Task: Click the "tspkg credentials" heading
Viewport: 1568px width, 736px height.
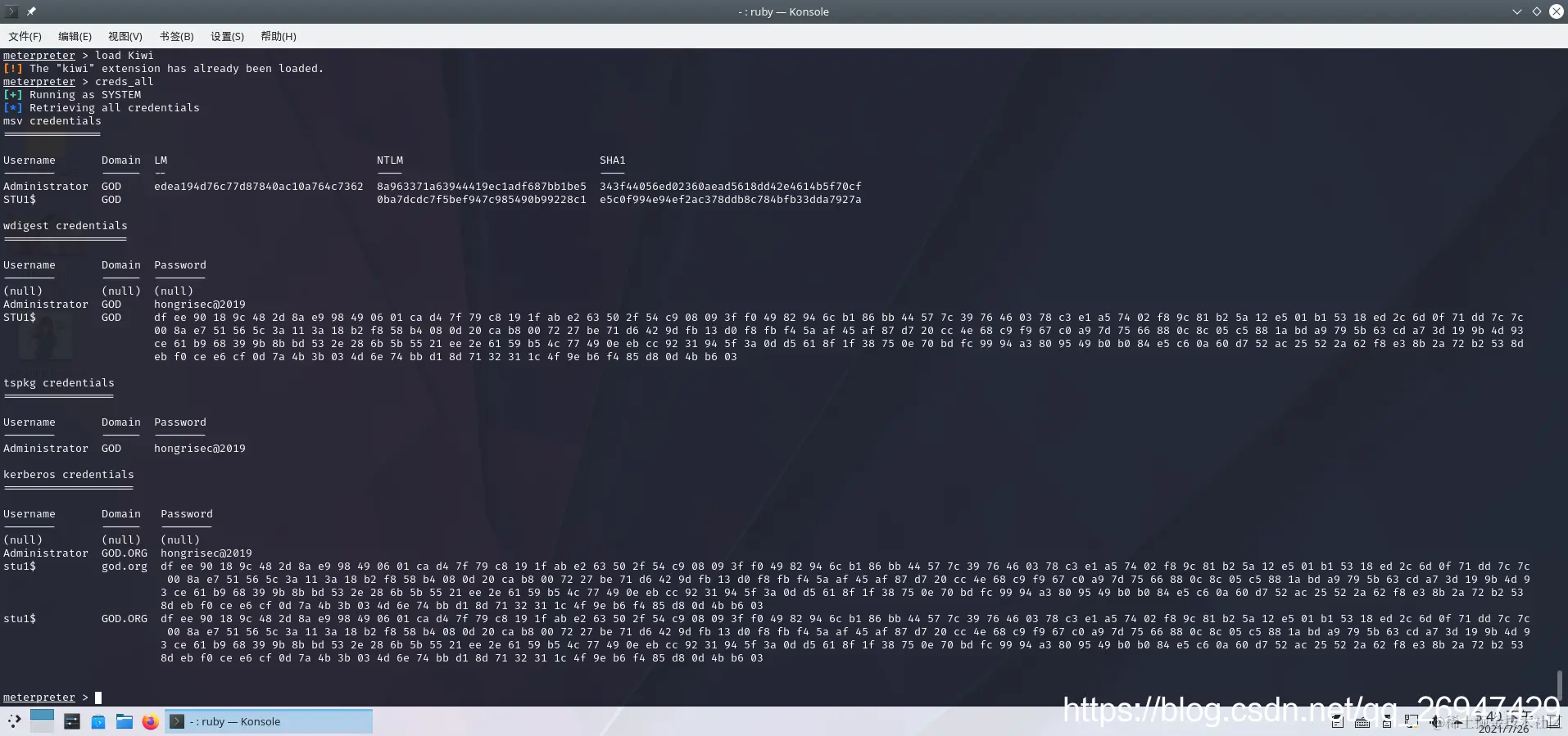Action: 59,383
